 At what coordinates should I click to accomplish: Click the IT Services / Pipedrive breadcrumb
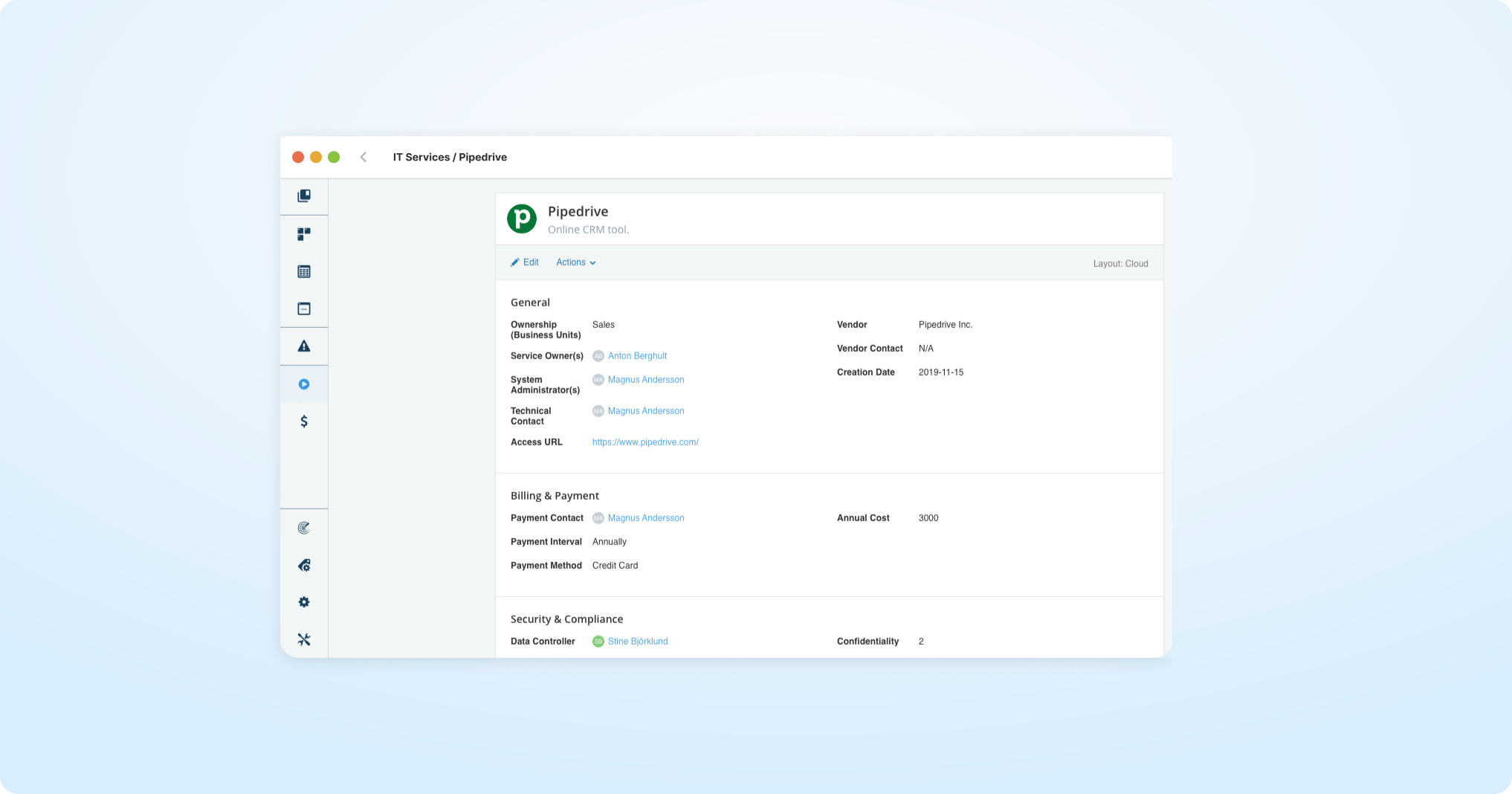point(450,157)
